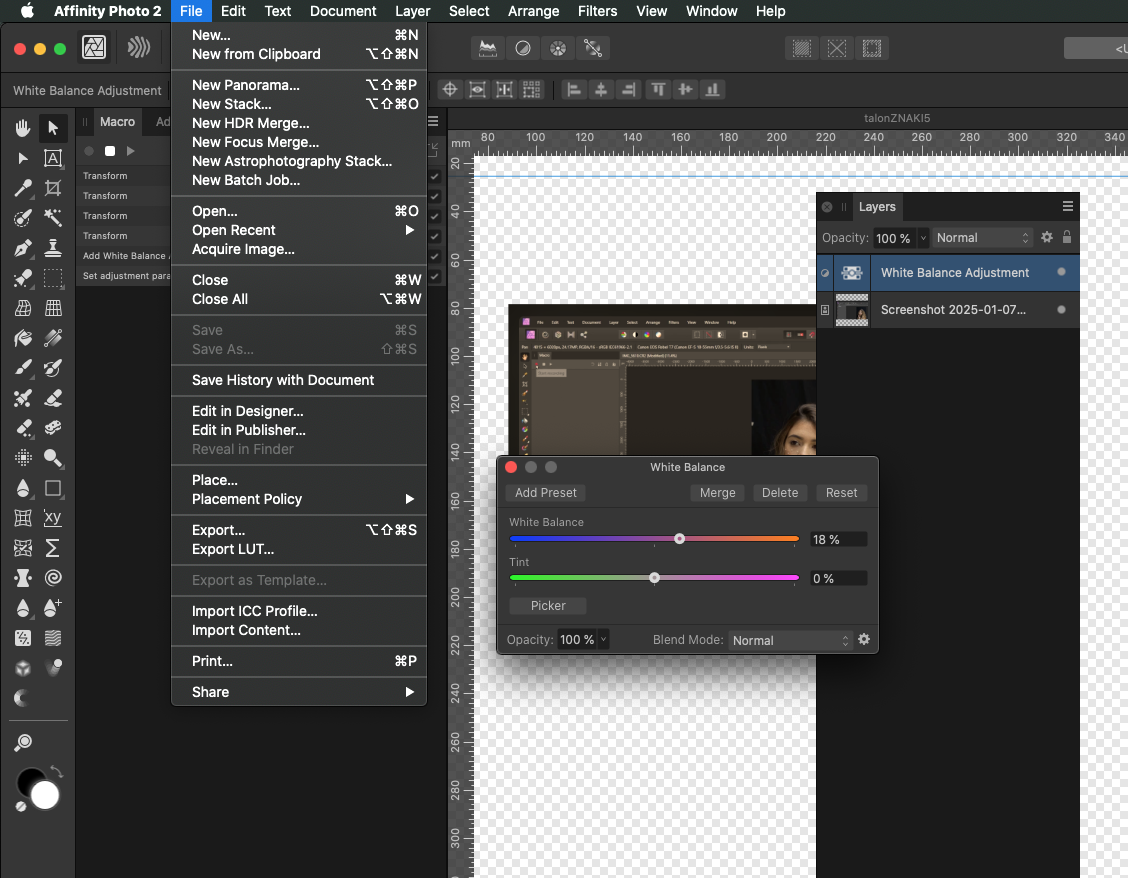Apply Auto Levels from the toolbar
The height and width of the screenshot is (878, 1128).
pyautogui.click(x=488, y=48)
